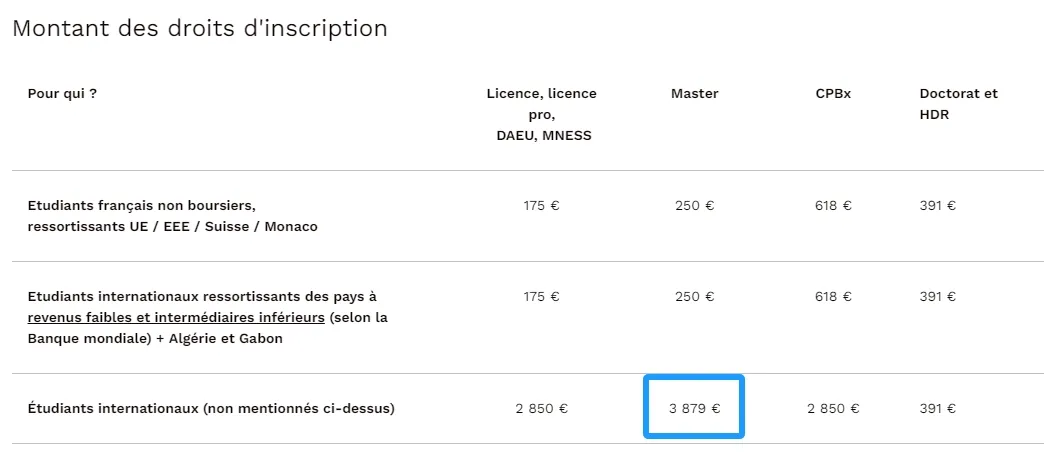Screen dimensions: 1054x453
Task: Click 175 € fee for low-income countries row
Action: tap(542, 296)
